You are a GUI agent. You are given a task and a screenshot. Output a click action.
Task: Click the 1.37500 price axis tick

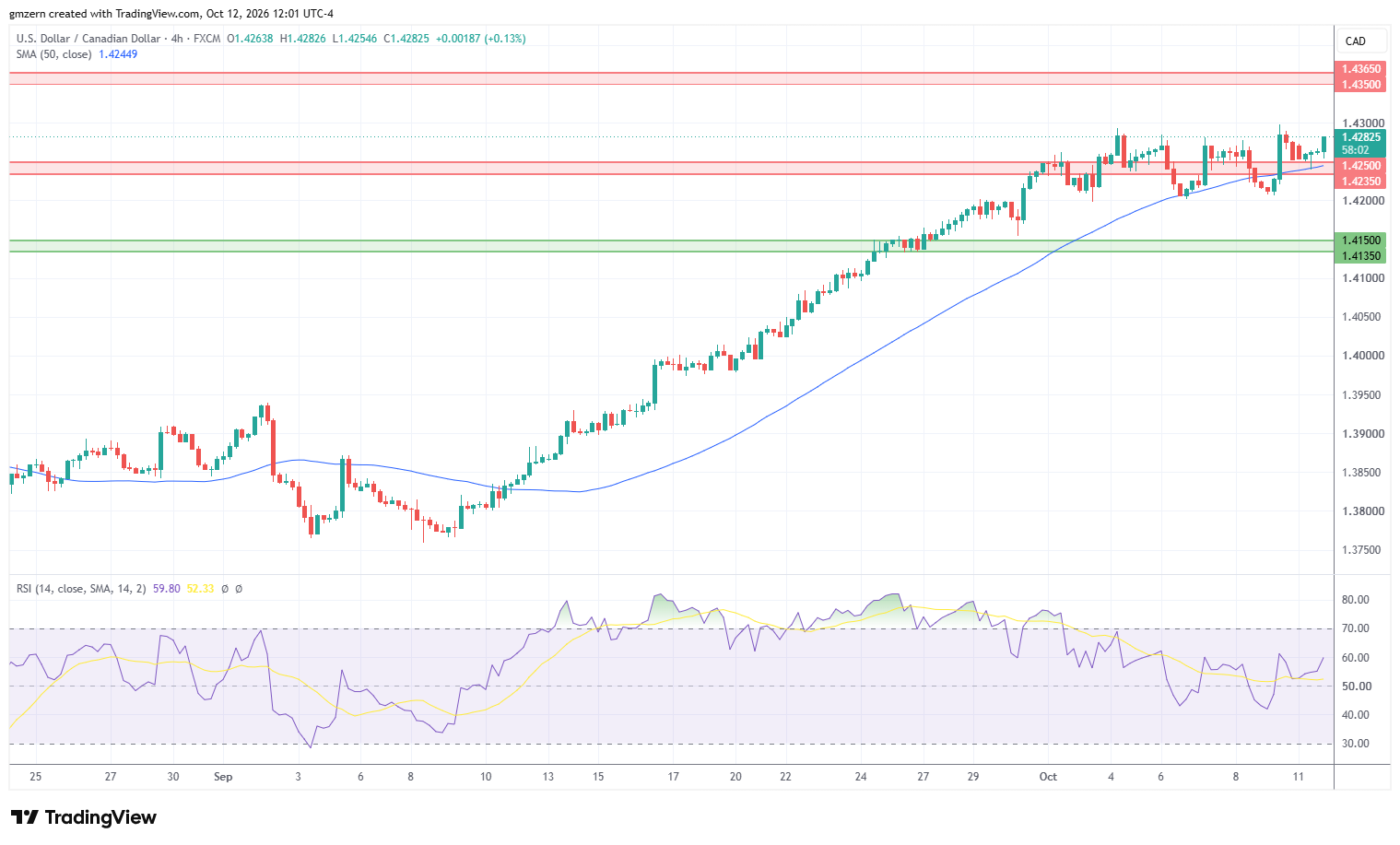(1363, 550)
